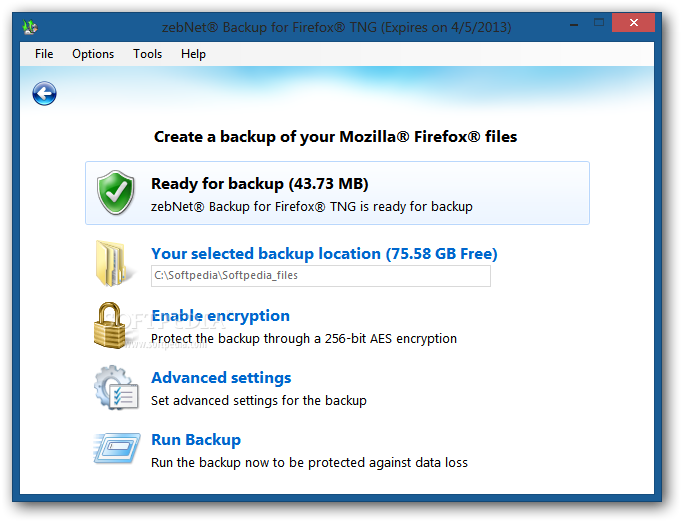This screenshot has width=682, height=522.
Task: Click the yellow folder backup location icon
Action: 110,263
